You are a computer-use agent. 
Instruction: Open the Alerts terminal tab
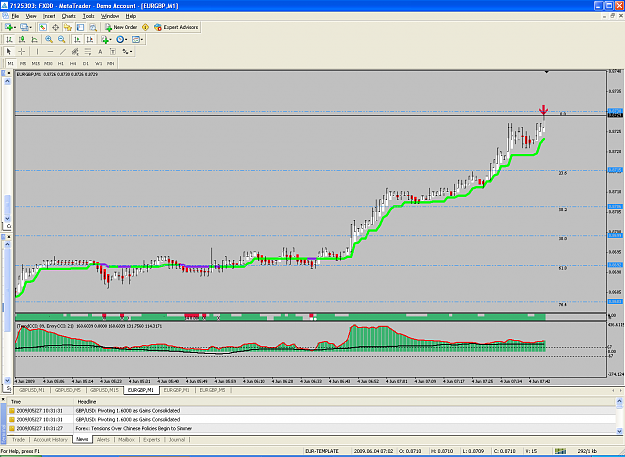click(x=103, y=439)
